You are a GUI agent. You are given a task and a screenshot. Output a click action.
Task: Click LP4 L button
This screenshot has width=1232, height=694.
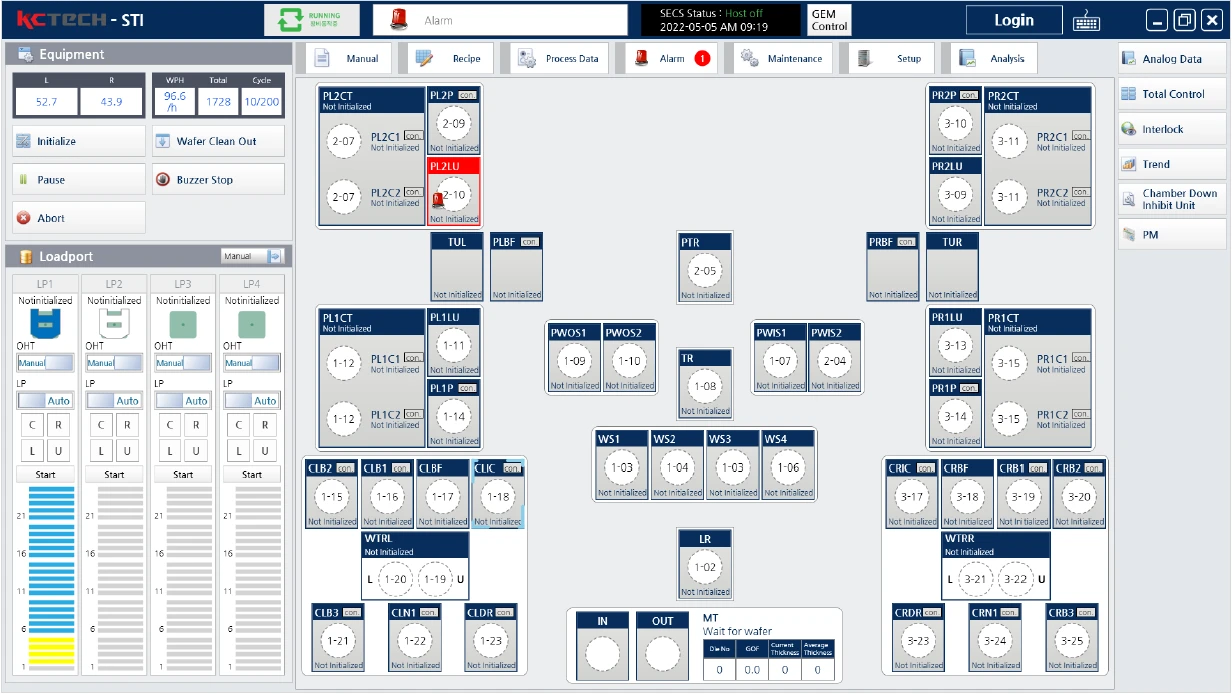[238, 452]
